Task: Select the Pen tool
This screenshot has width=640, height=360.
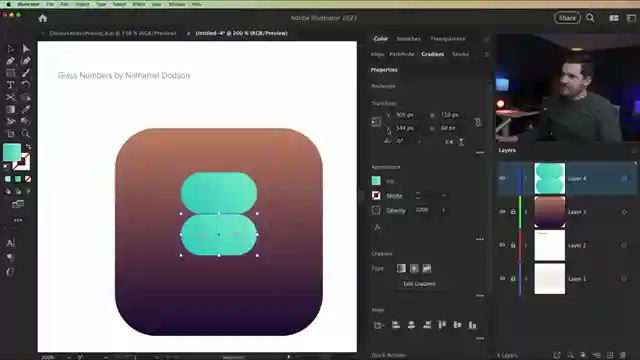Action: pyautogui.click(x=10, y=61)
